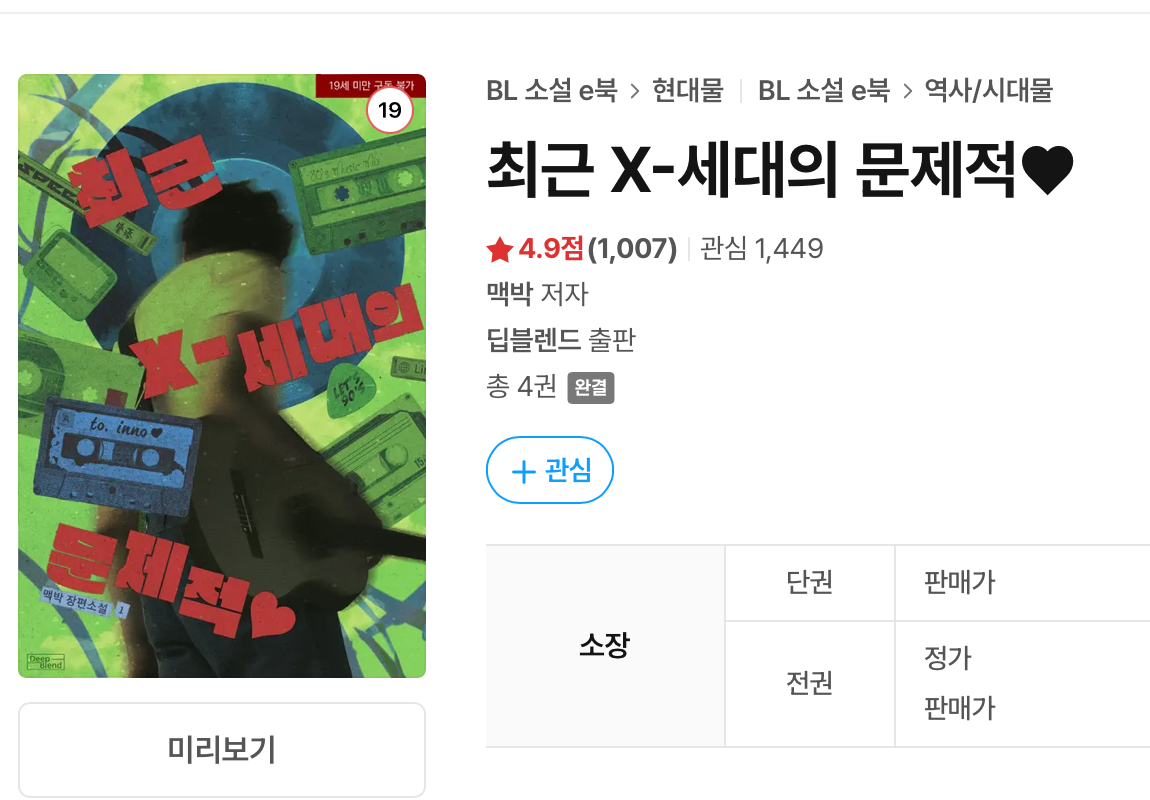Click the 완결 completed badge
The width and height of the screenshot is (1150, 800).
(590, 388)
